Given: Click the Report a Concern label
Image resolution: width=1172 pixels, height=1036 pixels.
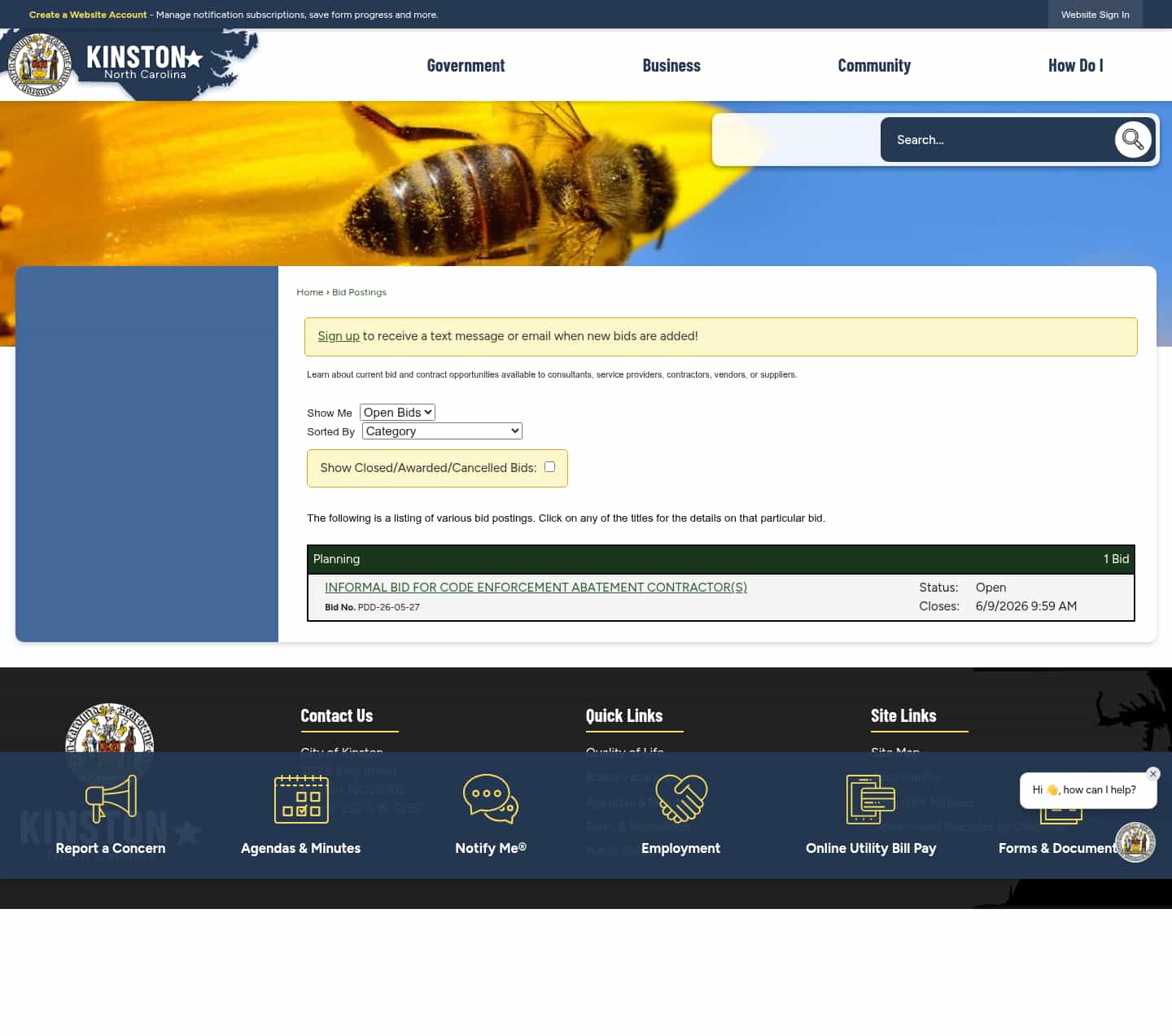Looking at the screenshot, I should [x=111, y=848].
